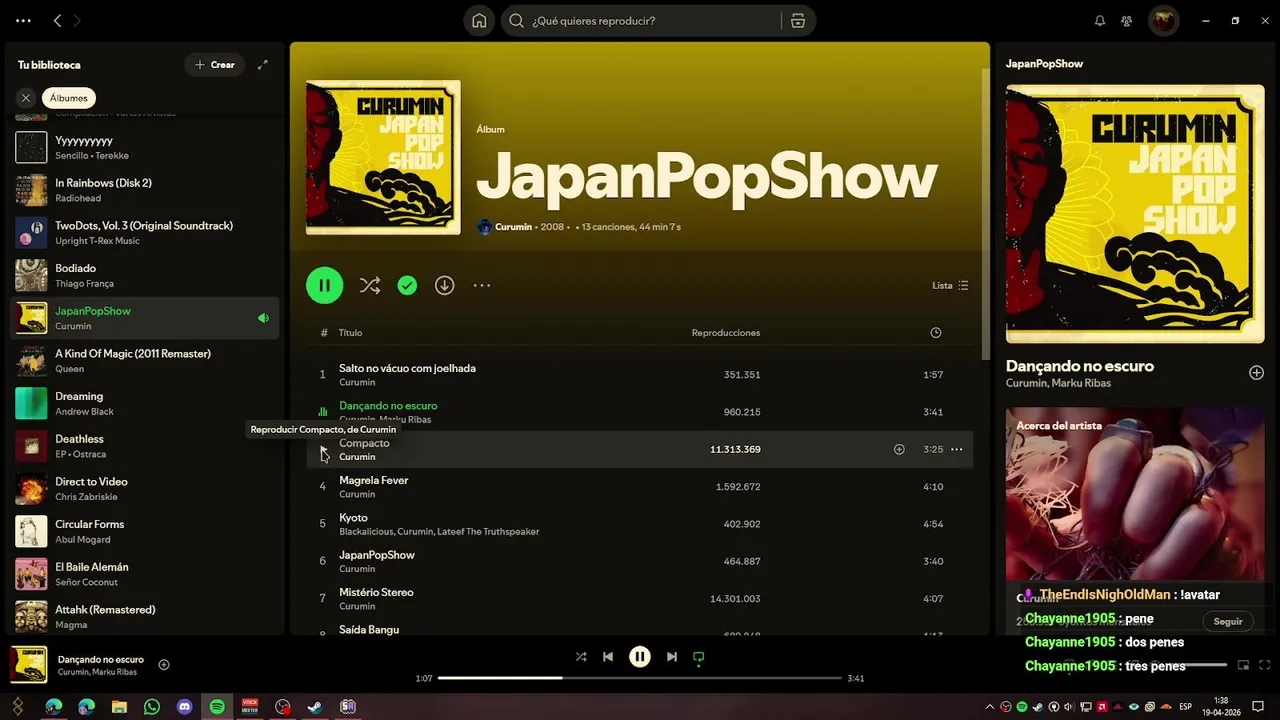Go to Spotify home with the house icon

click(479, 20)
